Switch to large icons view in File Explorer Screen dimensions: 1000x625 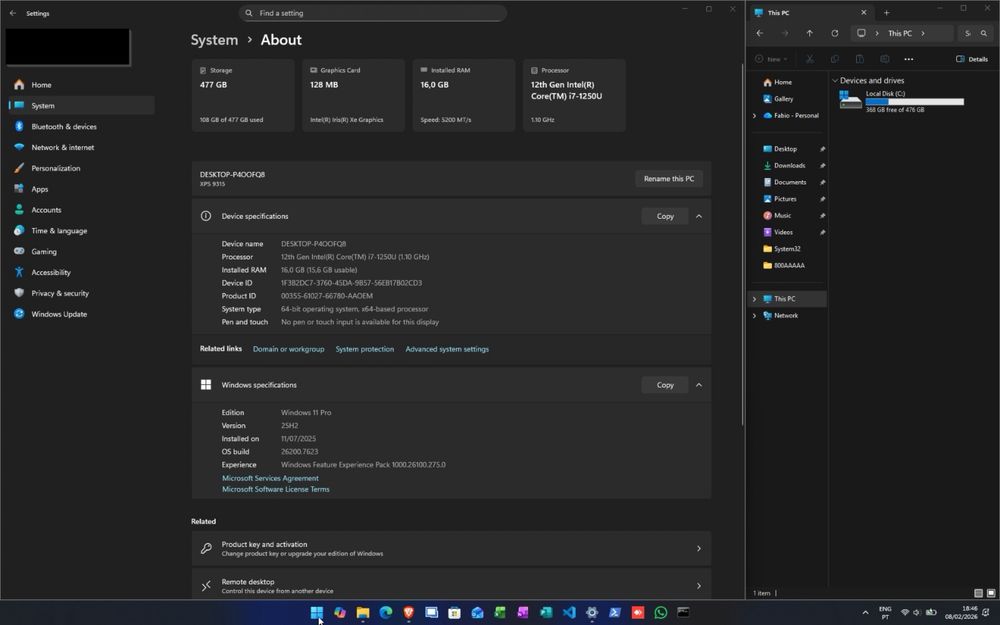[x=990, y=593]
